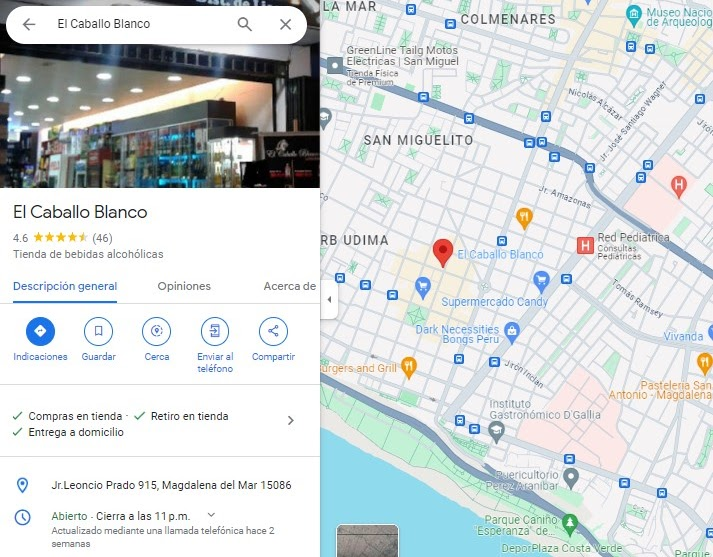
Task: Click the satellite layer thumbnail
Action: point(367,541)
